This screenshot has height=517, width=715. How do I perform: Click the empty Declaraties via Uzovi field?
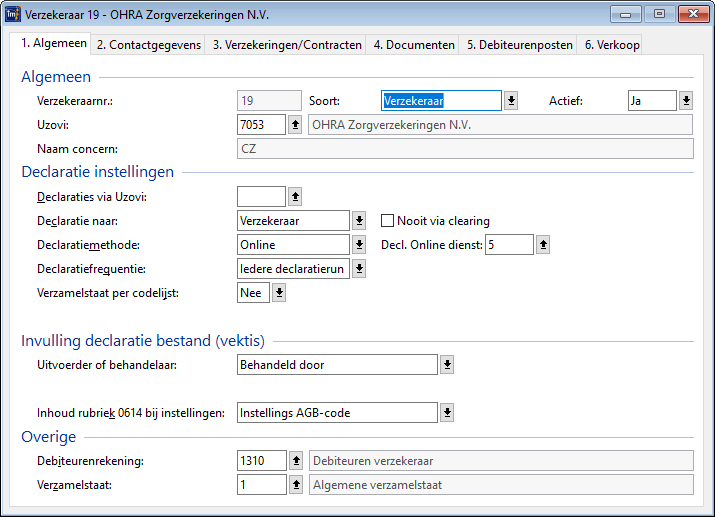pyautogui.click(x=261, y=196)
